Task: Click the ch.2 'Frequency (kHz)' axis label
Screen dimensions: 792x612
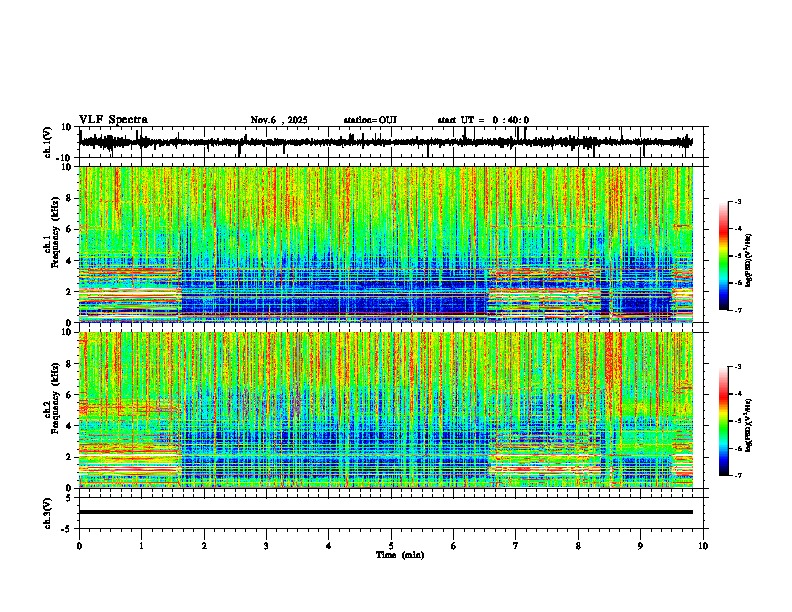Action: [x=55, y=398]
